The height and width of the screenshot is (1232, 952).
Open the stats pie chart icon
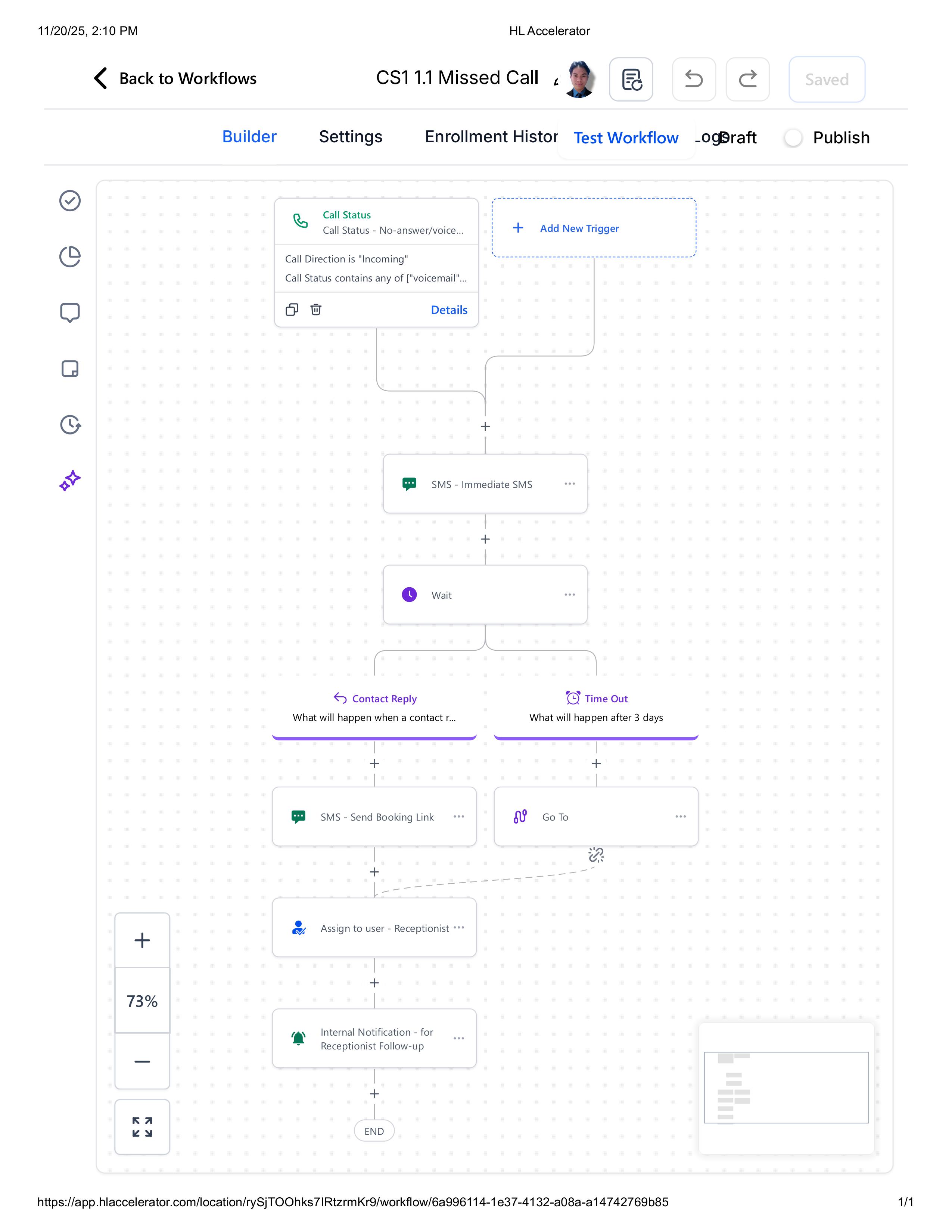click(70, 257)
